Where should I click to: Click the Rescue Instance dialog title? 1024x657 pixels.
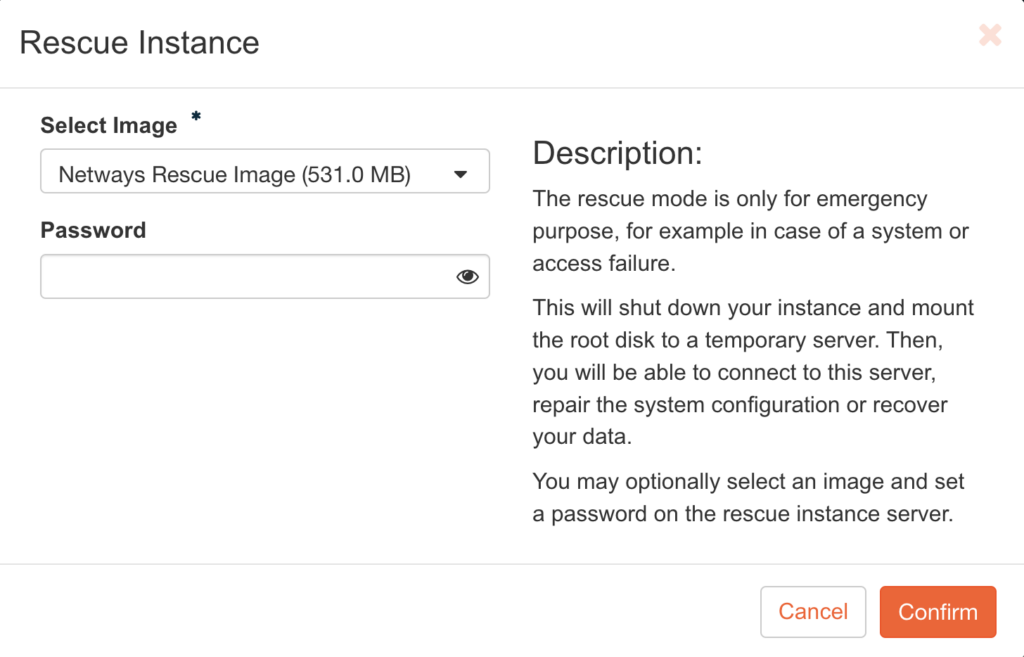tap(139, 43)
